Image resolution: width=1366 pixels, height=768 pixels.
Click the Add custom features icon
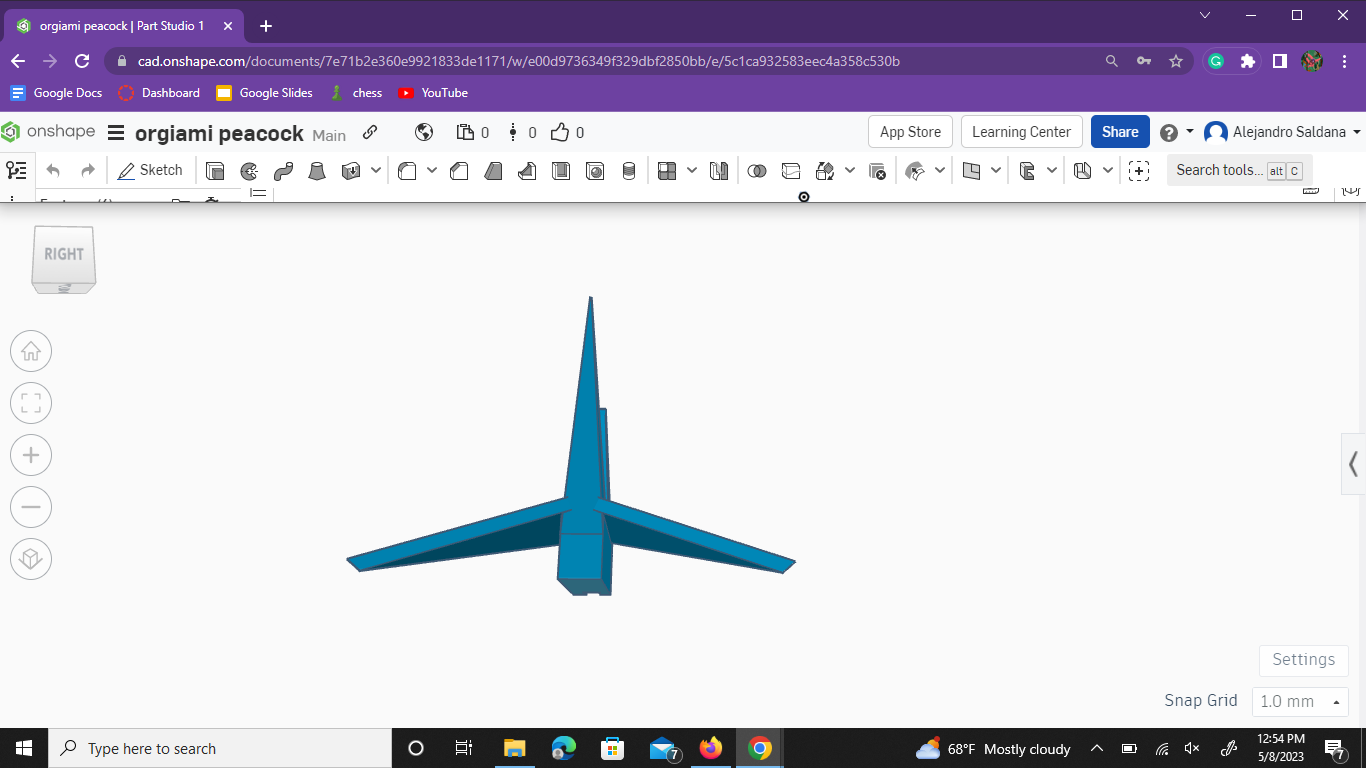(1139, 171)
